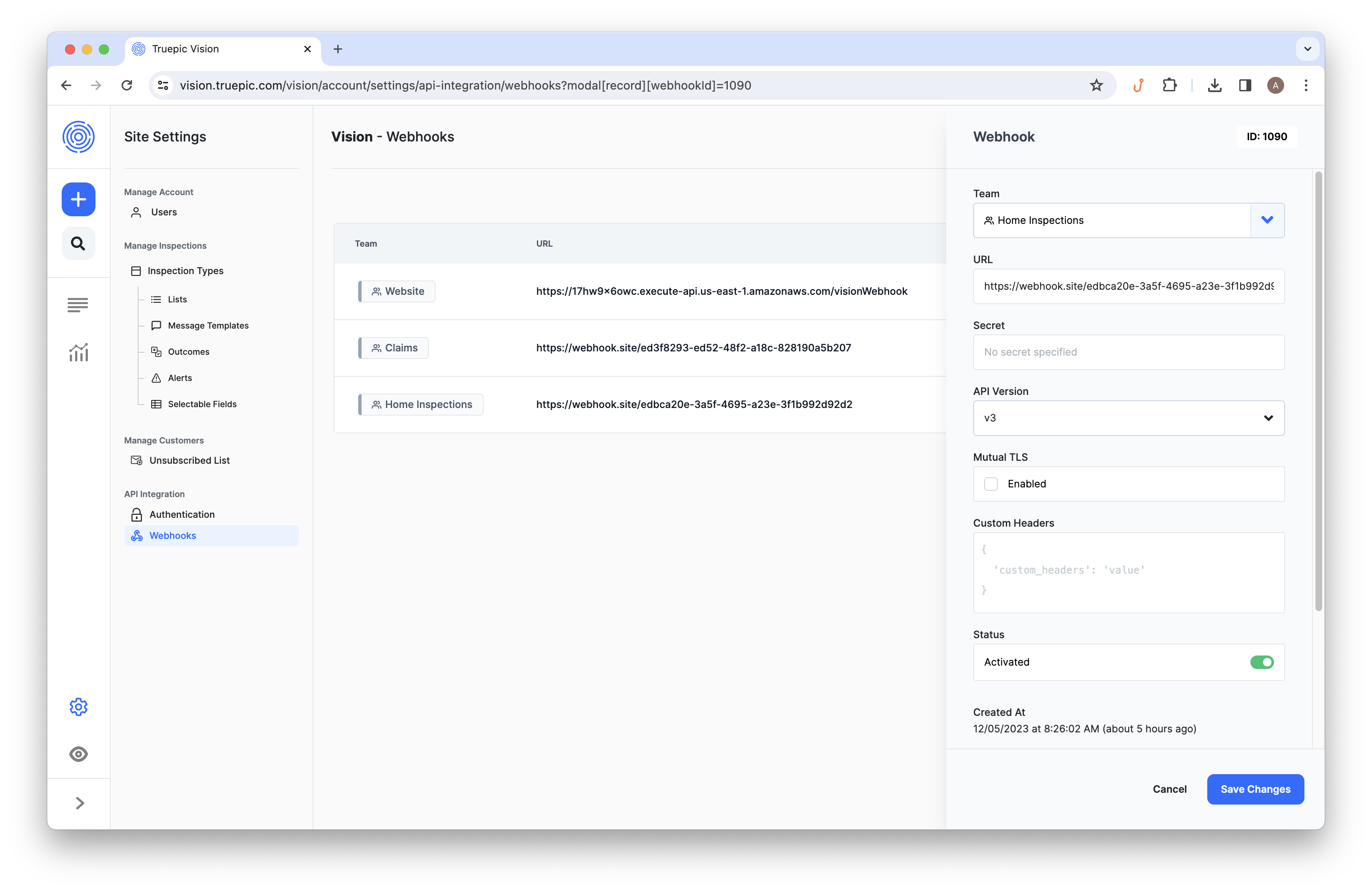The height and width of the screenshot is (892, 1372).
Task: Click the browser forward arrow
Action: click(x=96, y=85)
